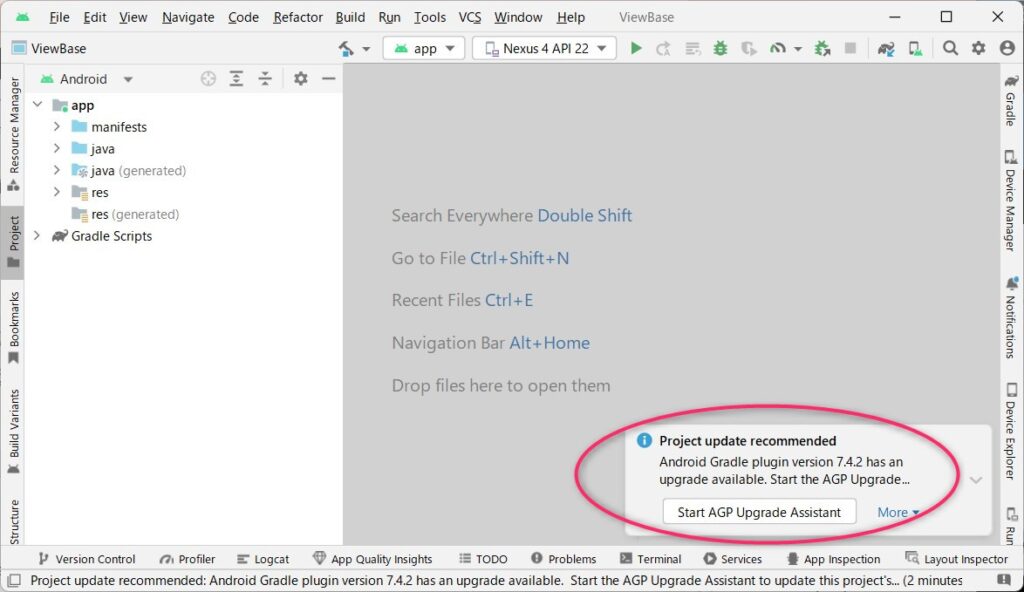Open the Problems tool window
The width and height of the screenshot is (1024, 592).
click(564, 559)
